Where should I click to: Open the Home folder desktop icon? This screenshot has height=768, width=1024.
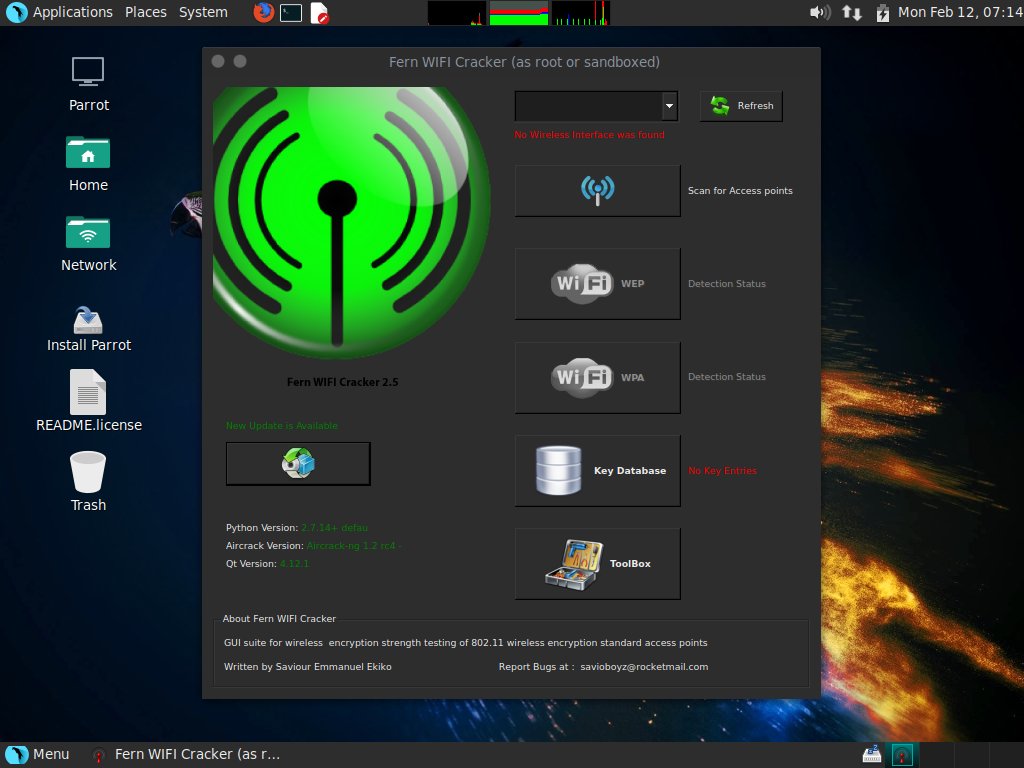click(88, 164)
